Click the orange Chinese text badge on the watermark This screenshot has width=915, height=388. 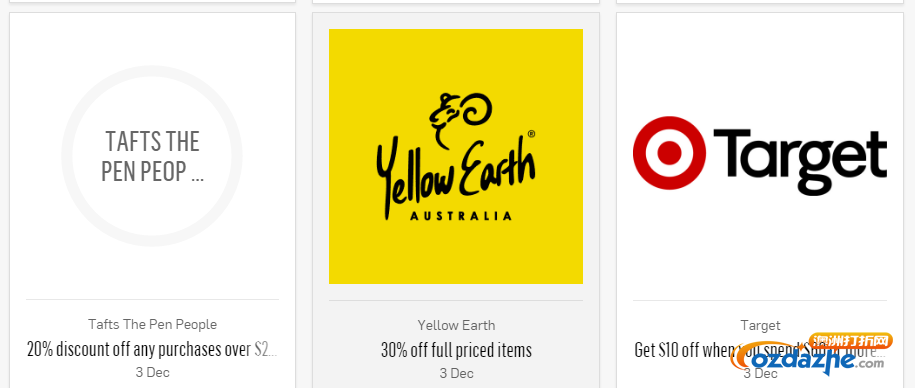[x=851, y=341]
